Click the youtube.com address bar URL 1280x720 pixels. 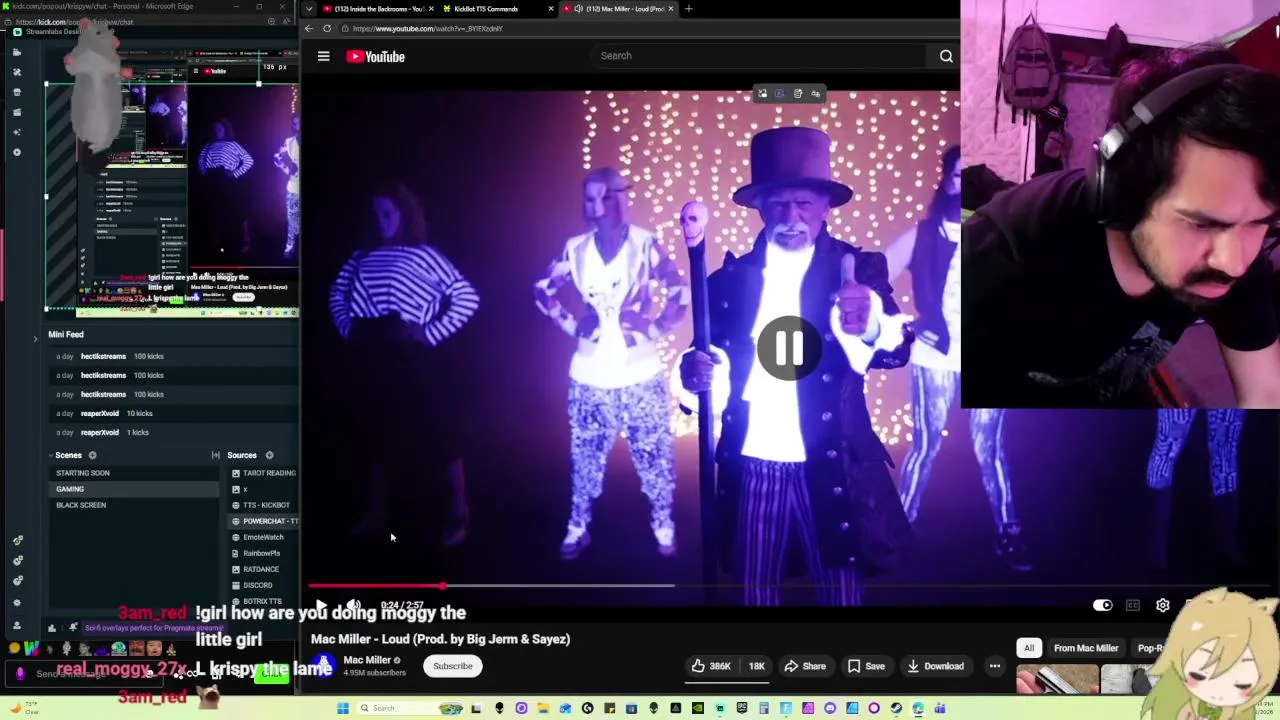tap(427, 28)
